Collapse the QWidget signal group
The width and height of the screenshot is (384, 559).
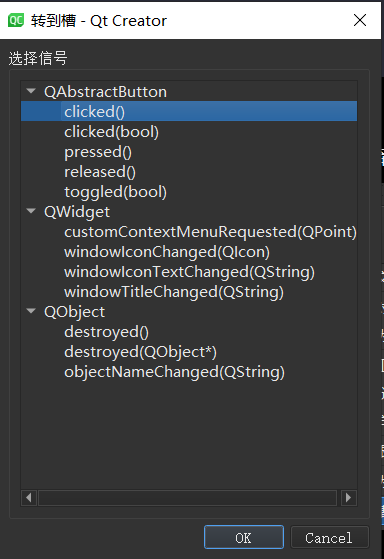pos(31,211)
